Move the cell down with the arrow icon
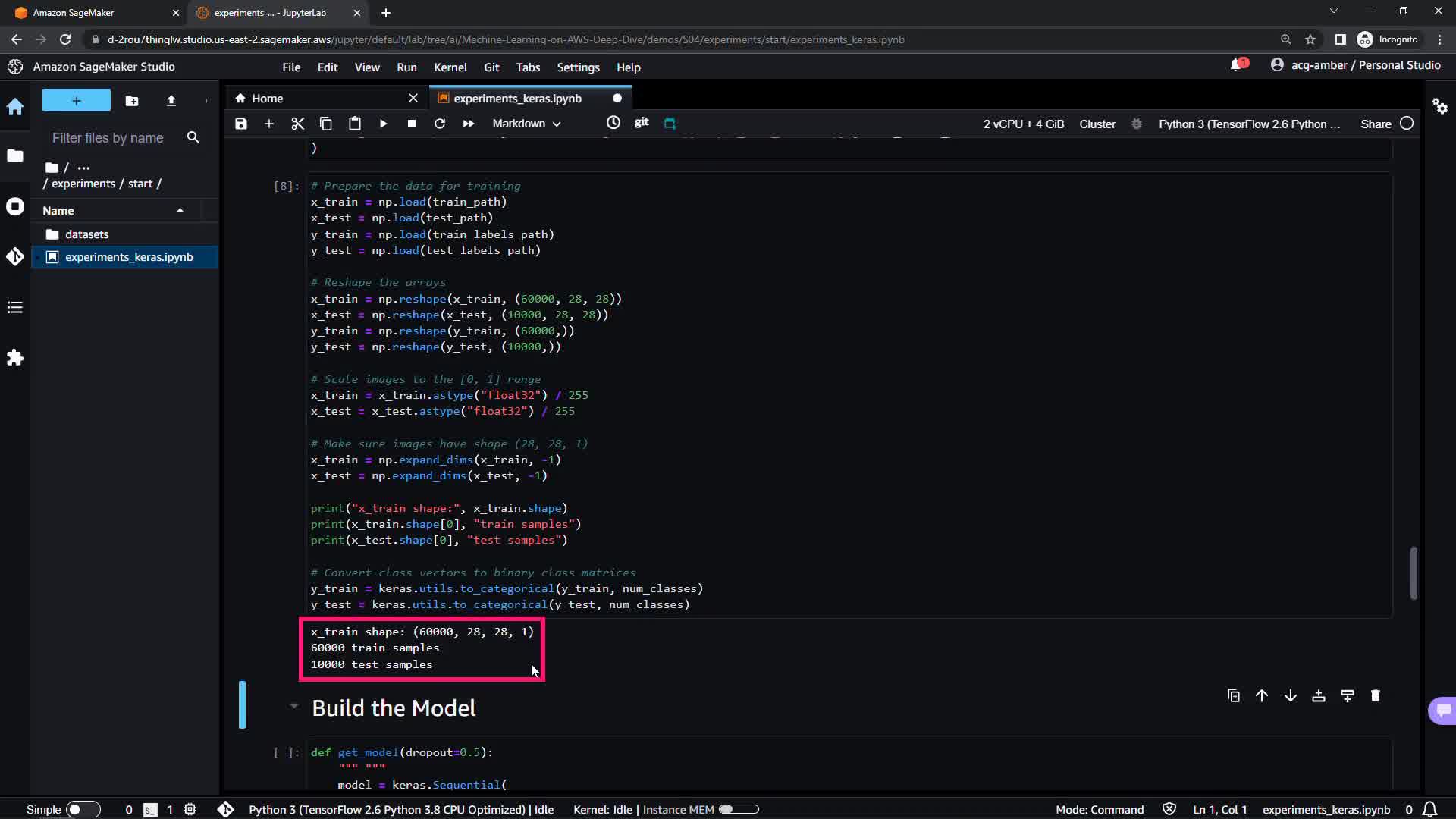 pyautogui.click(x=1290, y=695)
